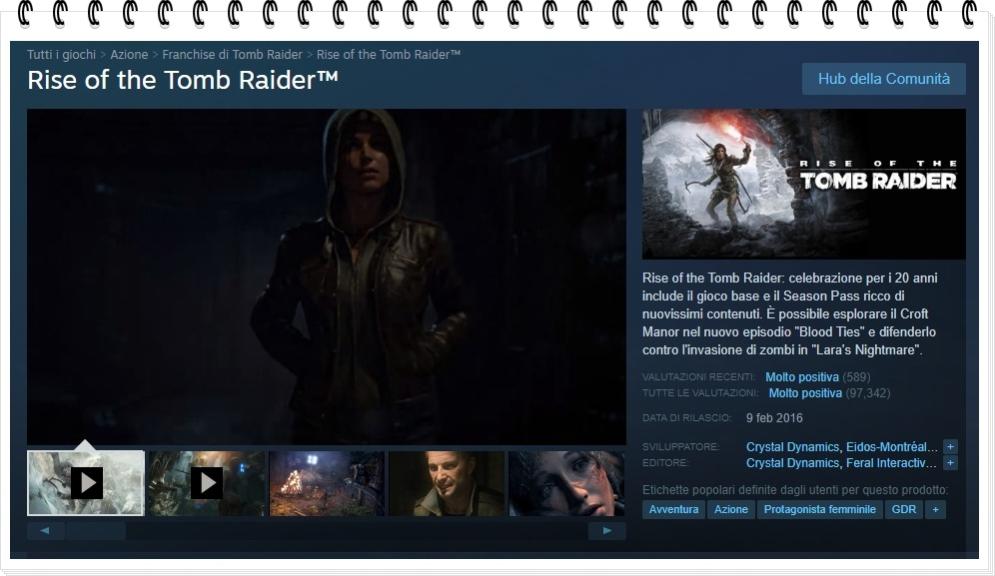
Task: Click the Protagonista femminile tag
Action: [819, 510]
